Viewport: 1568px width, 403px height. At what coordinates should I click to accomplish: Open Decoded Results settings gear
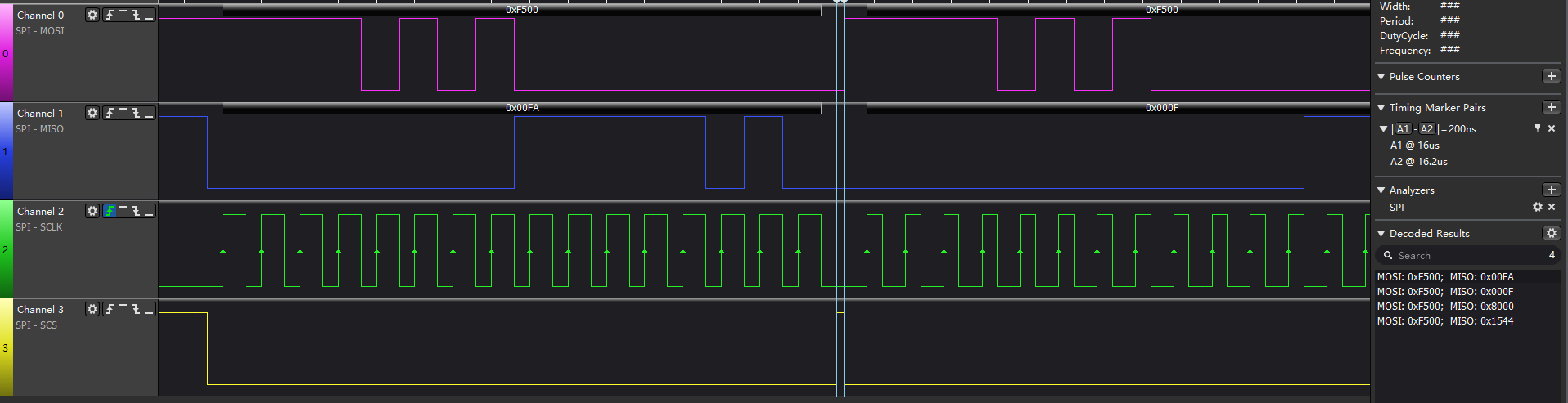click(x=1551, y=233)
